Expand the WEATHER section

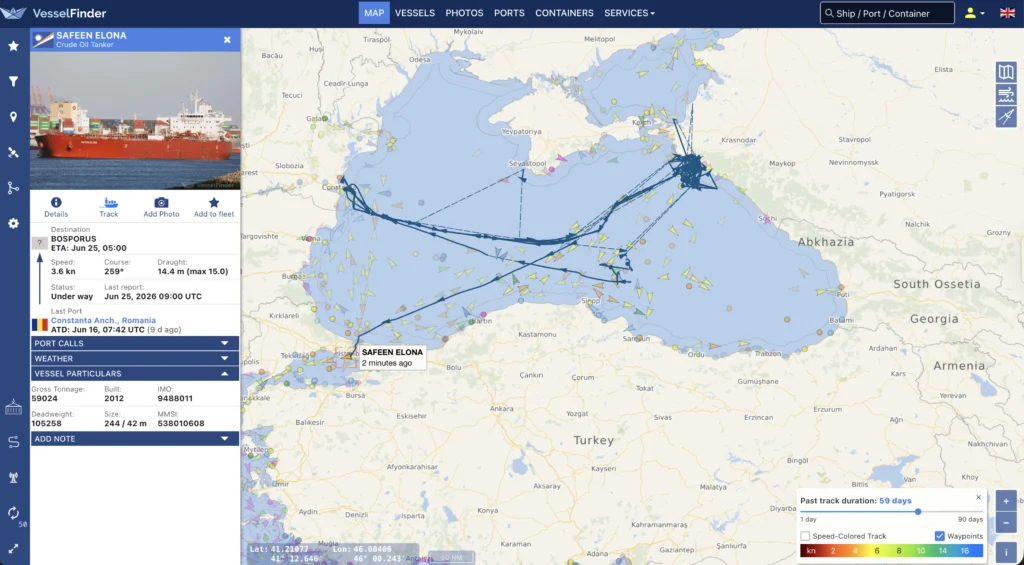coord(135,359)
